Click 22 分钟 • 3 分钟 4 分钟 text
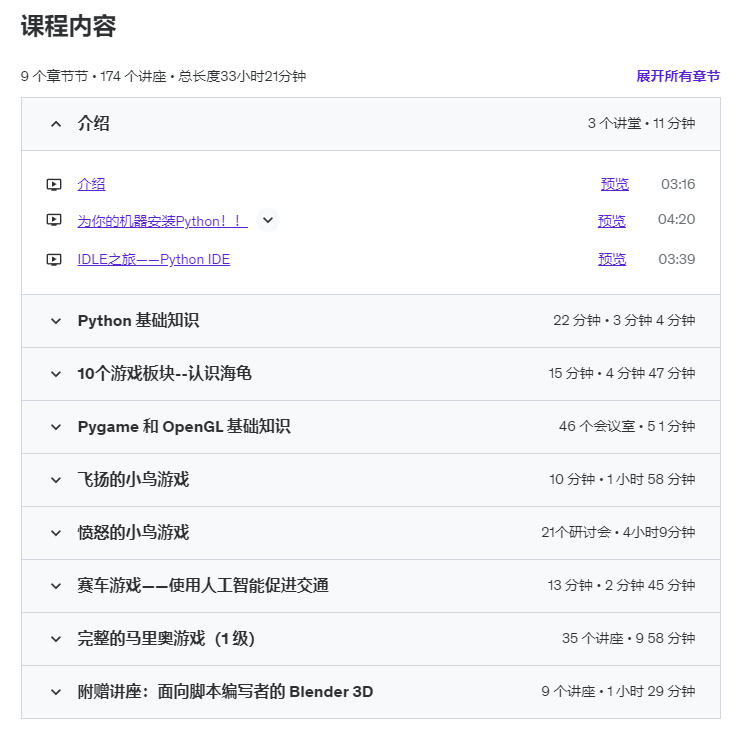Screen dimensions: 738x734 click(624, 320)
